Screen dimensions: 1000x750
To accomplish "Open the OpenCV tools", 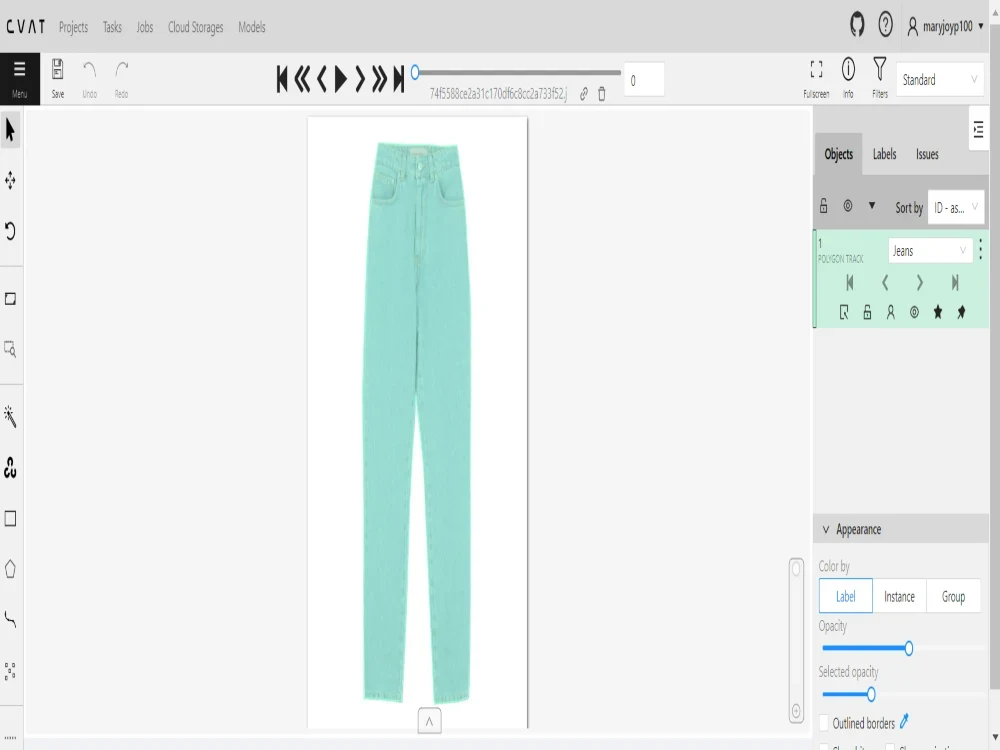I will tap(10, 467).
